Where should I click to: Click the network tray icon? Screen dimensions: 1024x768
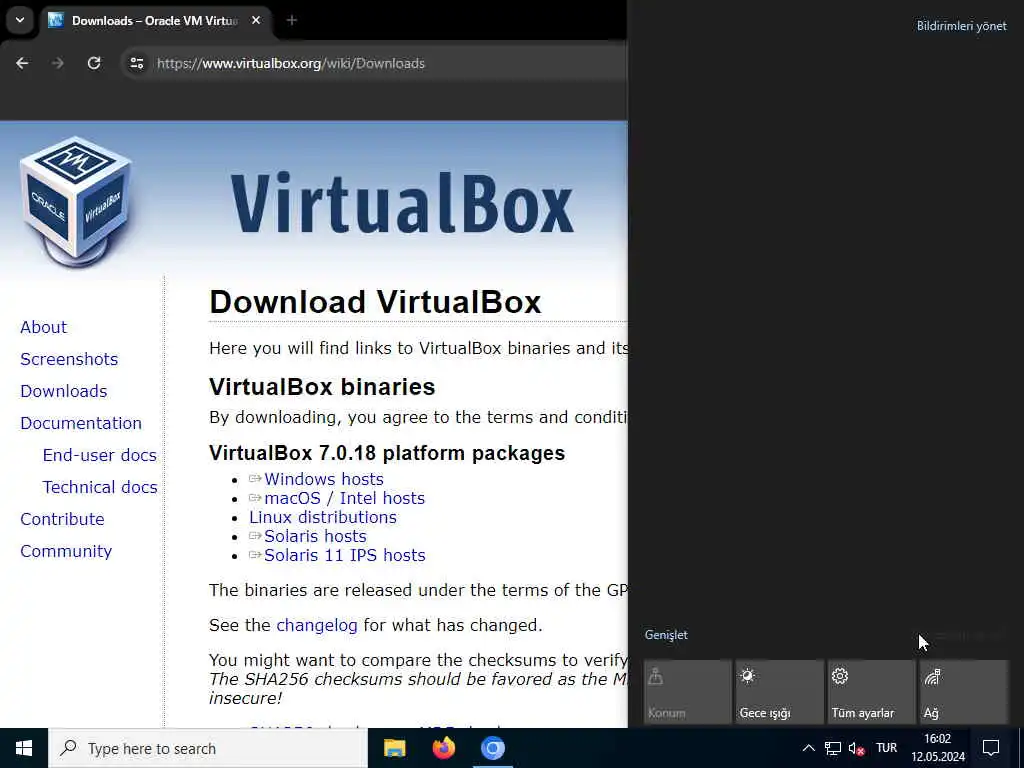click(x=833, y=748)
